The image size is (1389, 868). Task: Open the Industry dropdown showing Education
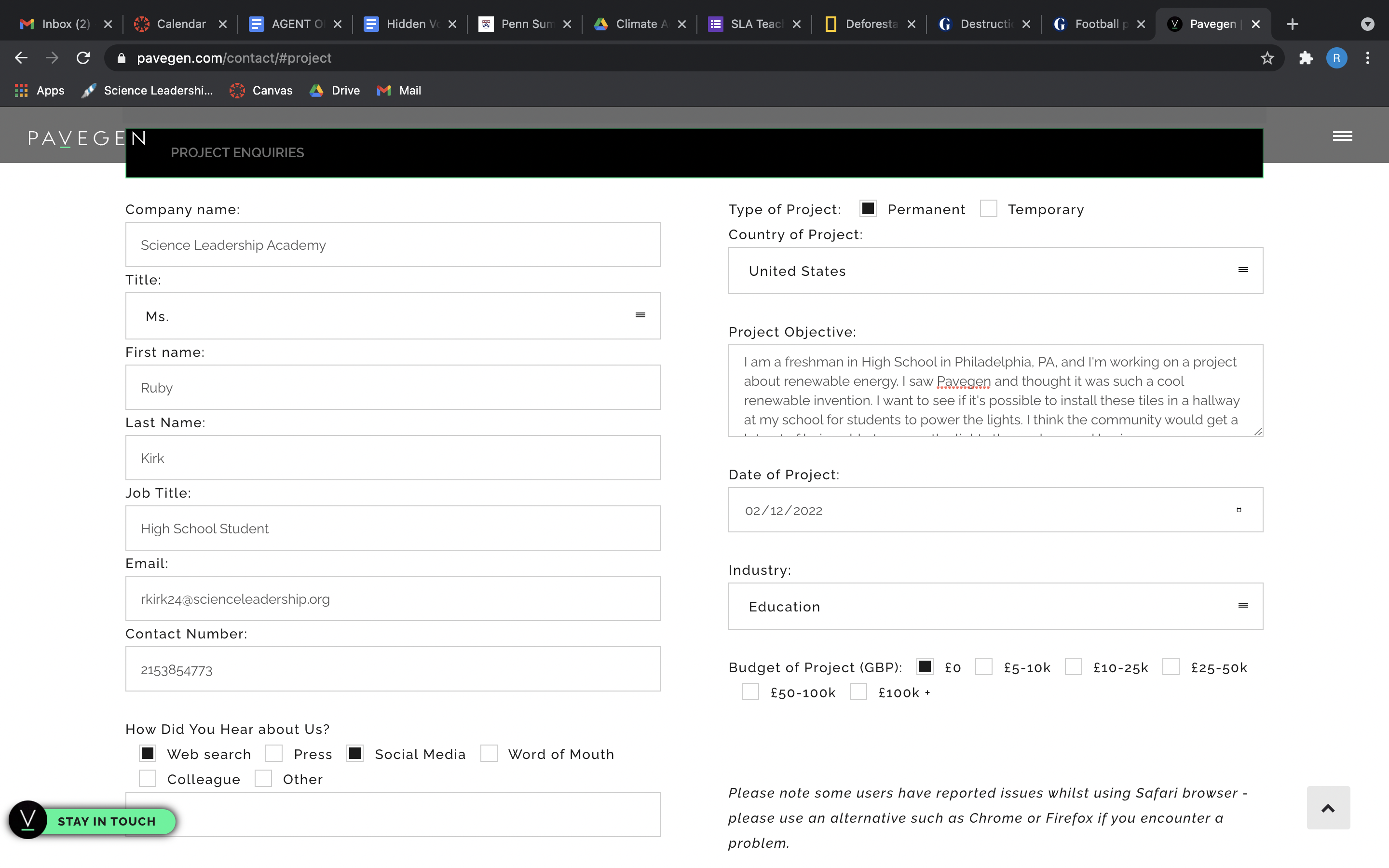pos(995,606)
